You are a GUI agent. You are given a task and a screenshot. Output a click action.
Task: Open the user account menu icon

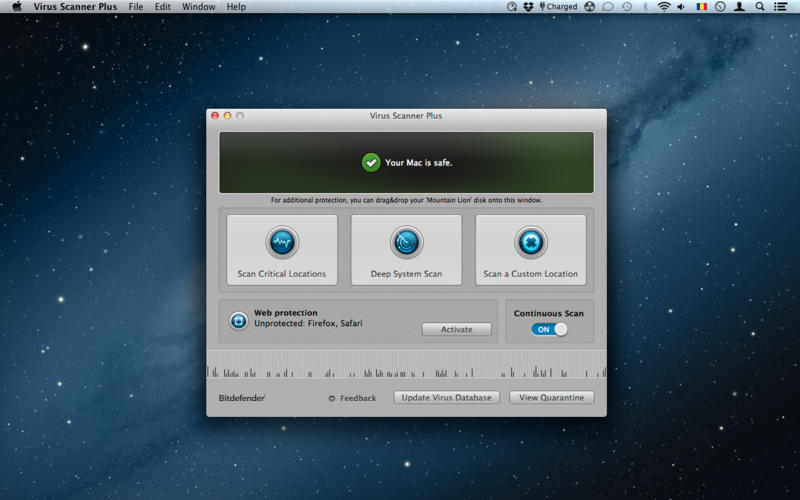click(739, 7)
